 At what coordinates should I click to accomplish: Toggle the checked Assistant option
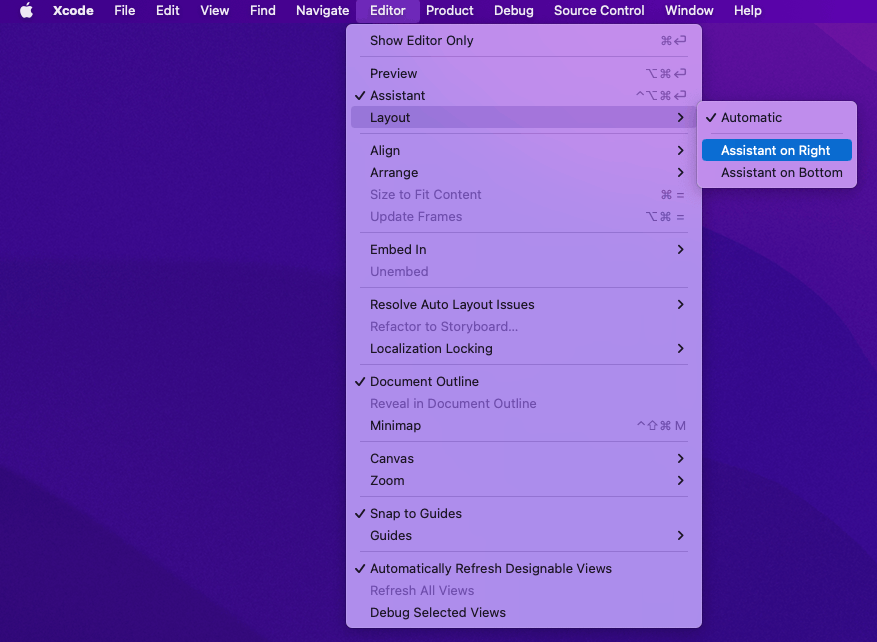coord(524,96)
